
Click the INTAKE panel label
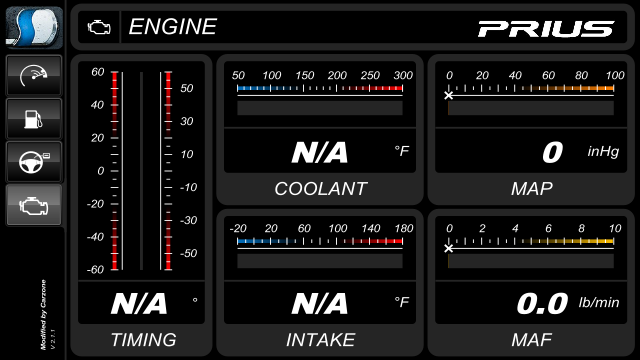320,340
